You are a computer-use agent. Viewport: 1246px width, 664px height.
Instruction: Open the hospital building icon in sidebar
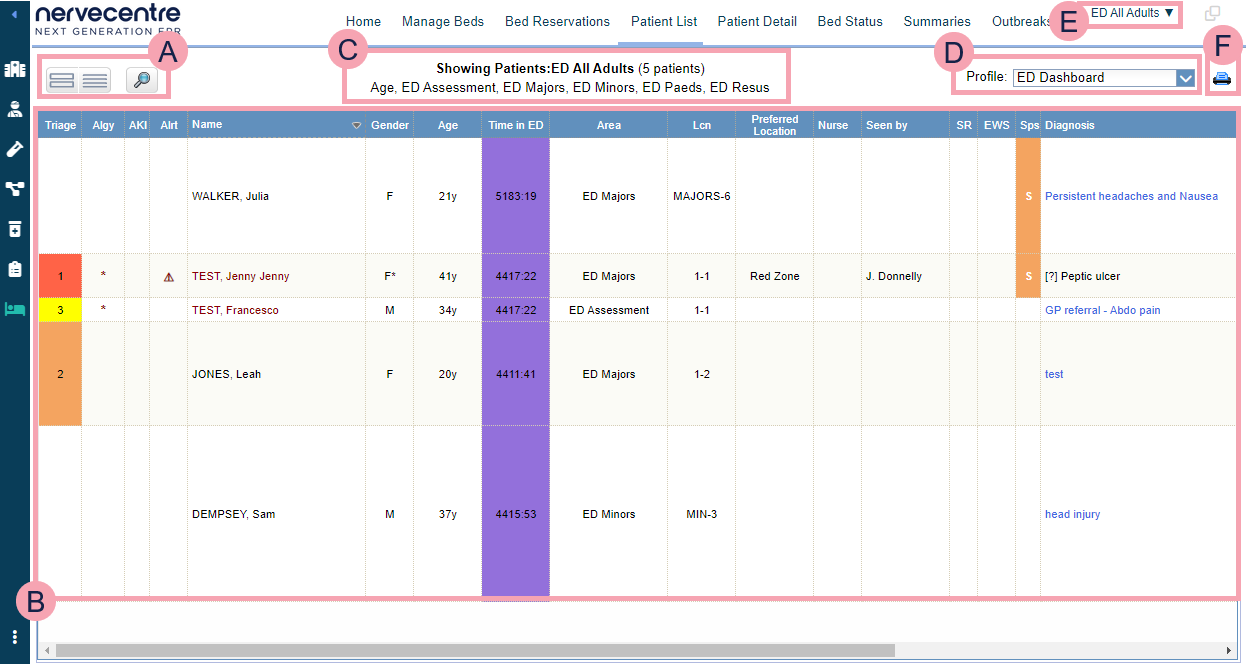(x=15, y=69)
